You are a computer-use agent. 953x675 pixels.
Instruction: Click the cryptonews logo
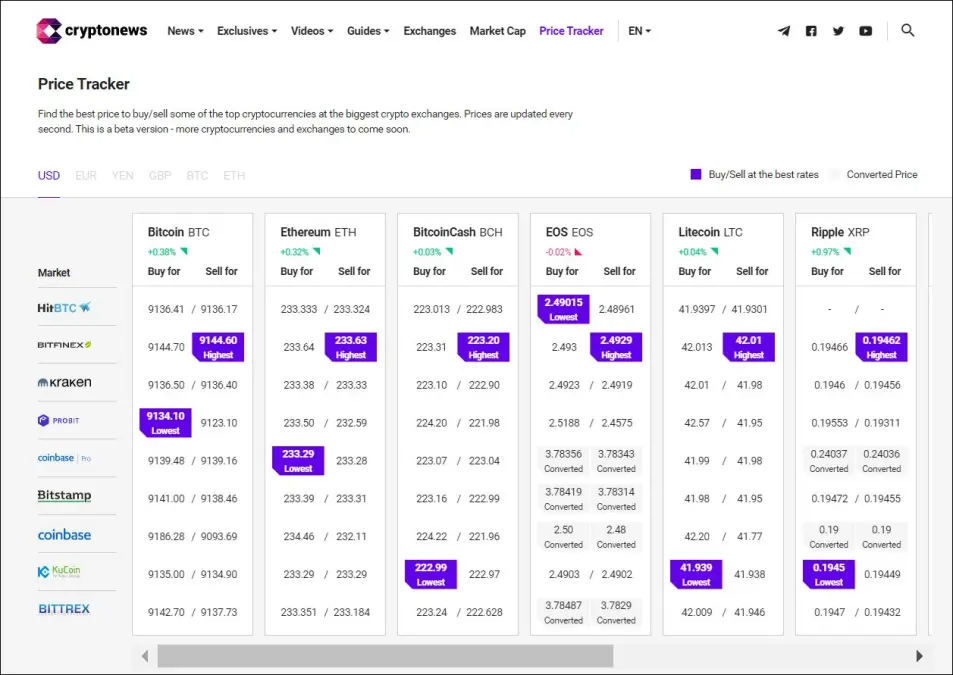coord(91,31)
